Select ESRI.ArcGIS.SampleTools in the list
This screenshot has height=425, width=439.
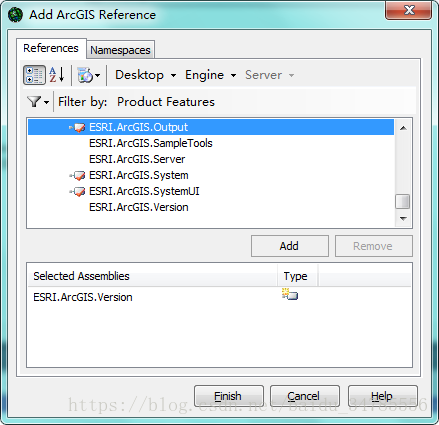point(150,143)
